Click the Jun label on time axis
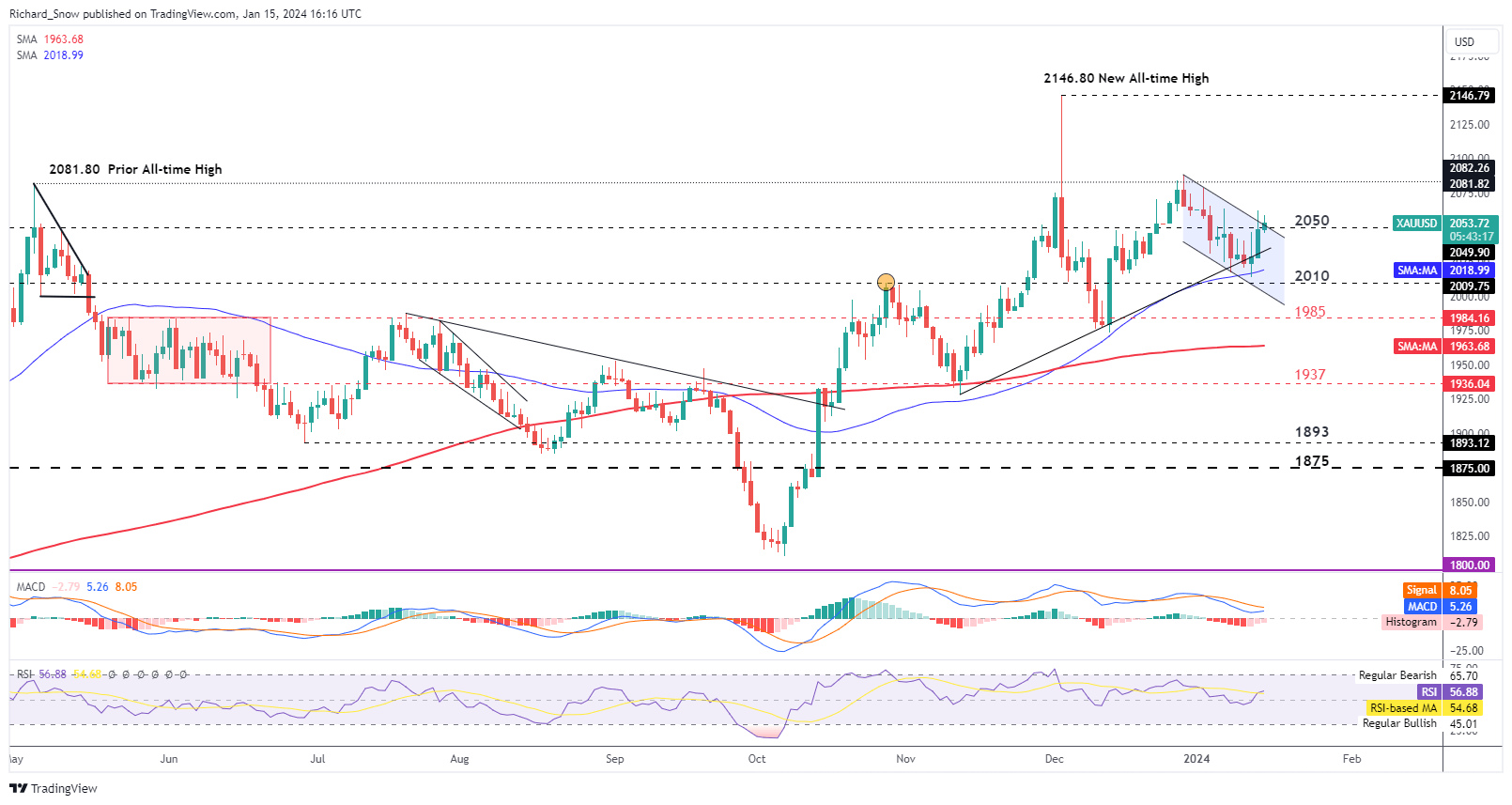Image resolution: width=1512 pixels, height=805 pixels. 169,759
